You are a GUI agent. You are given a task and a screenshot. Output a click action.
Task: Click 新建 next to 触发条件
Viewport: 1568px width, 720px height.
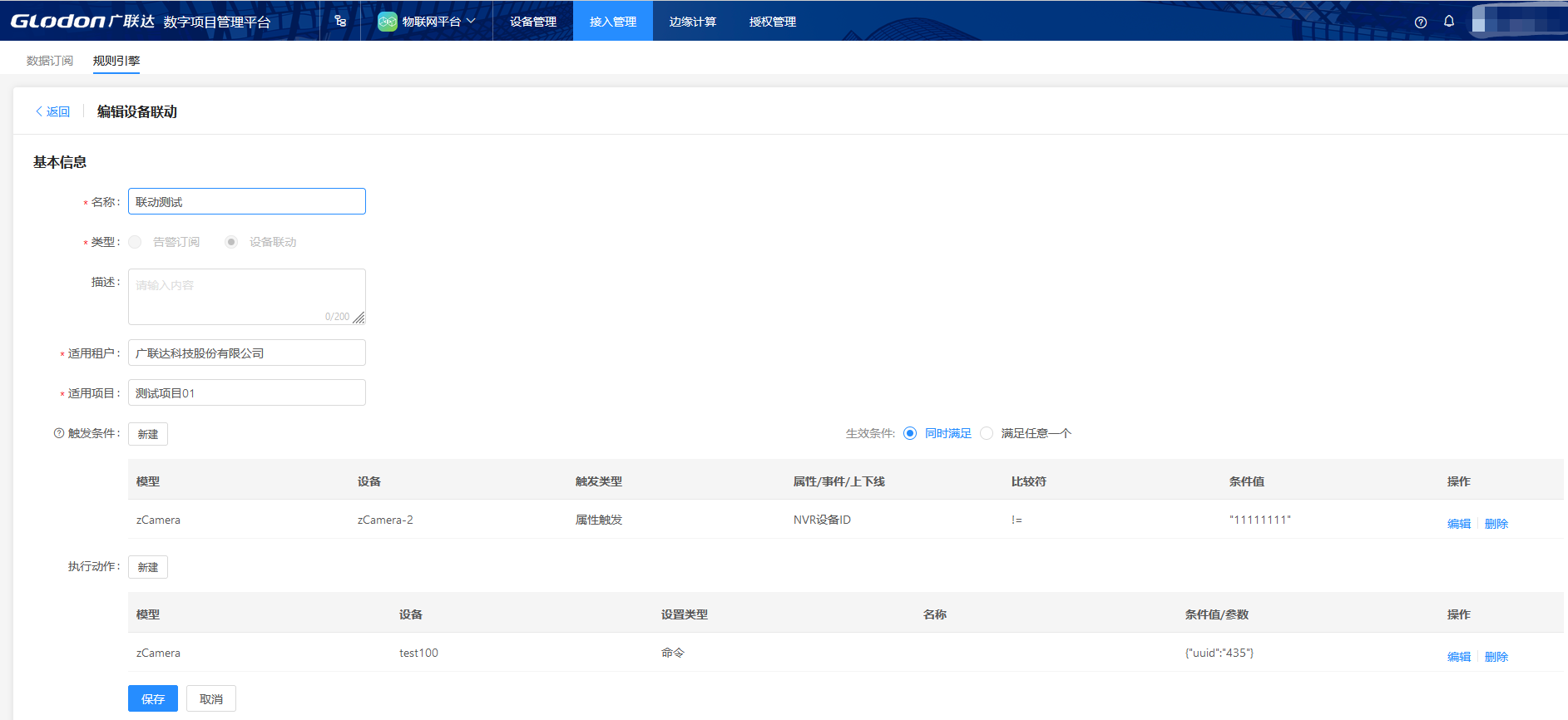pos(148,434)
